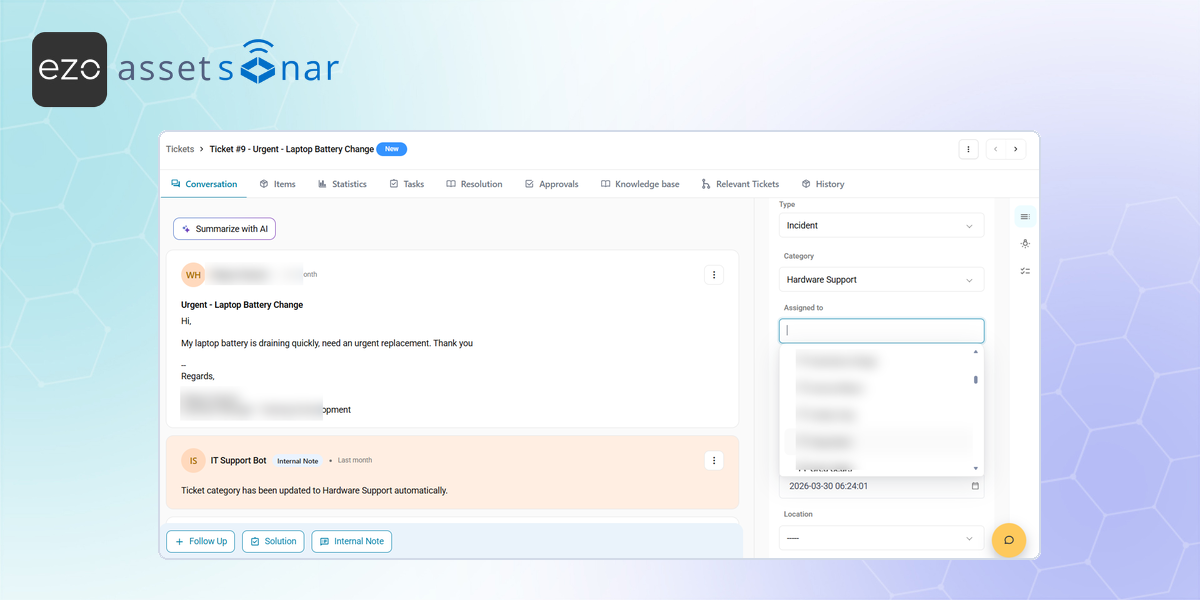This screenshot has height=600, width=1200.
Task: Switch to the Approvals tab
Action: click(x=551, y=184)
